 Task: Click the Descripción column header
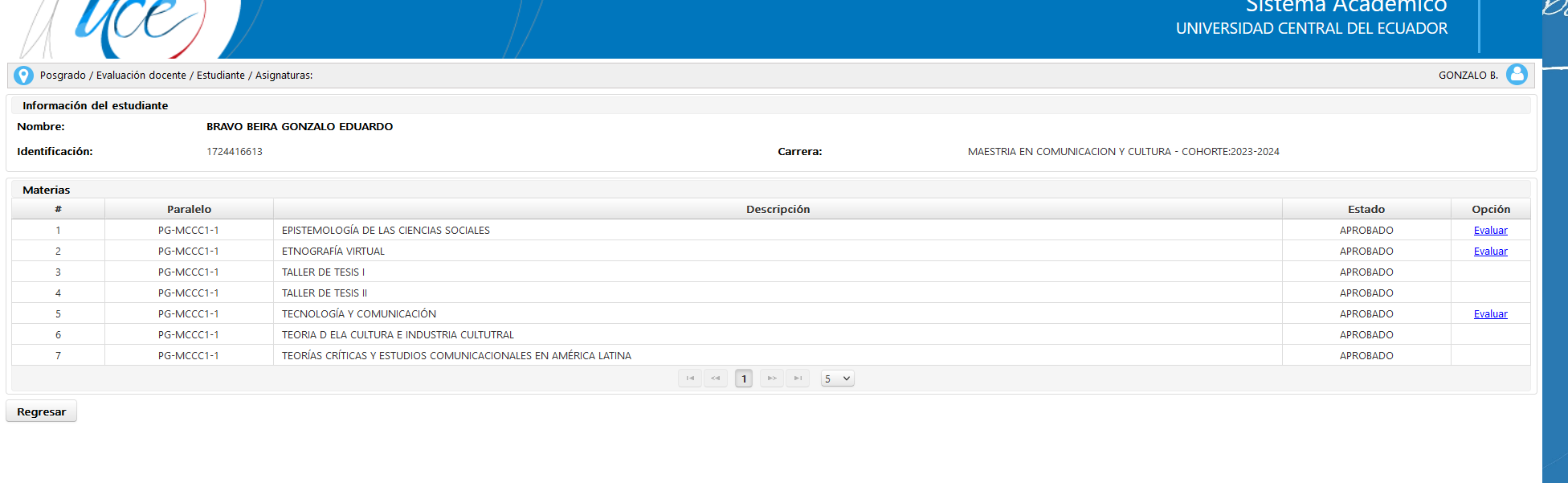click(x=778, y=209)
